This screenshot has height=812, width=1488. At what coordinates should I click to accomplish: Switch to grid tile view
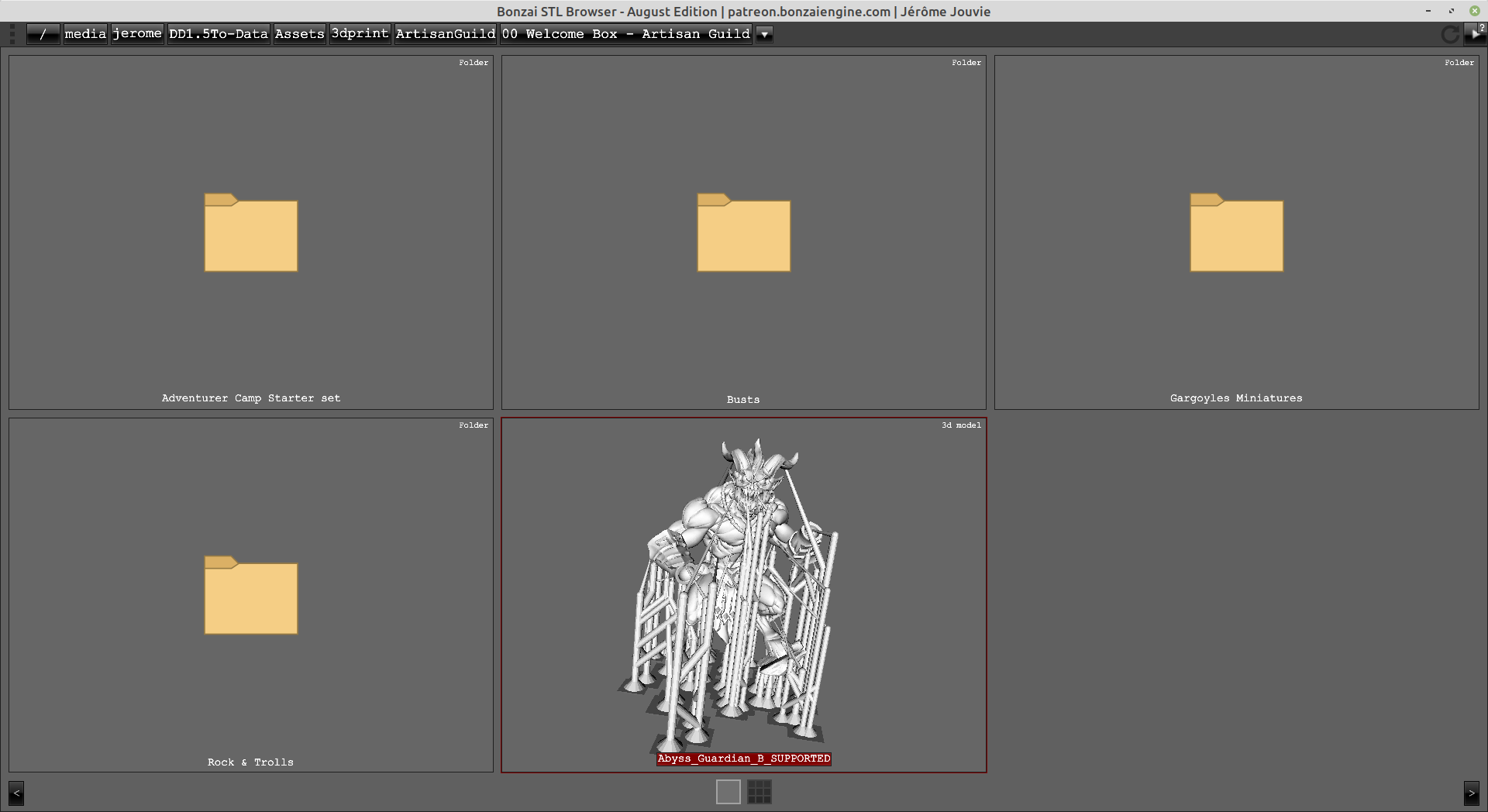[x=759, y=792]
